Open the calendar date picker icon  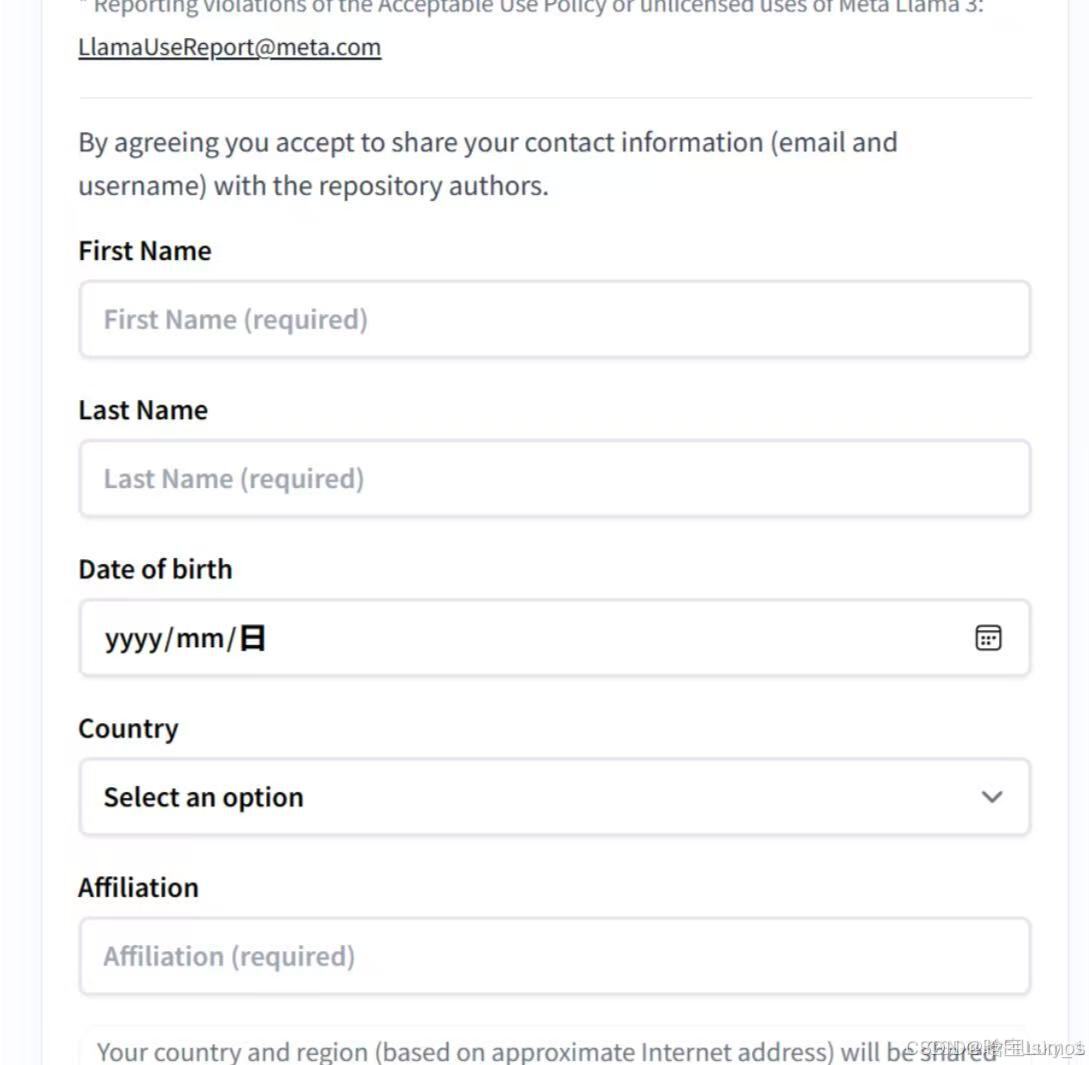click(x=988, y=638)
